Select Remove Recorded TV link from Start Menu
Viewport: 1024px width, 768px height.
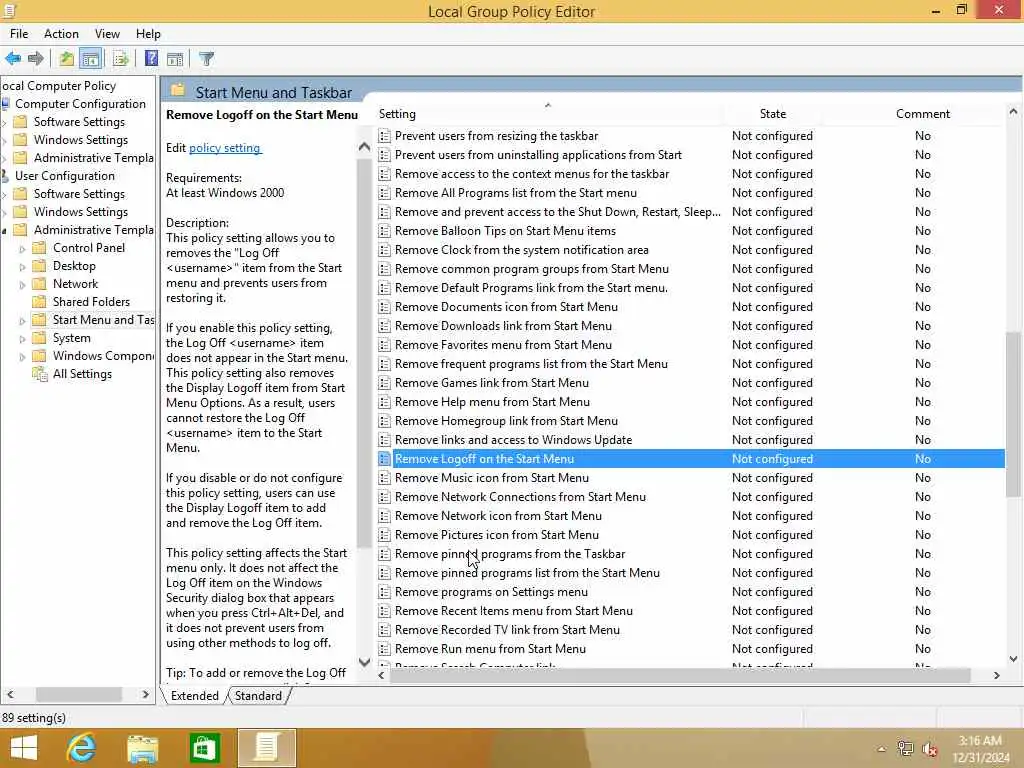pos(507,630)
